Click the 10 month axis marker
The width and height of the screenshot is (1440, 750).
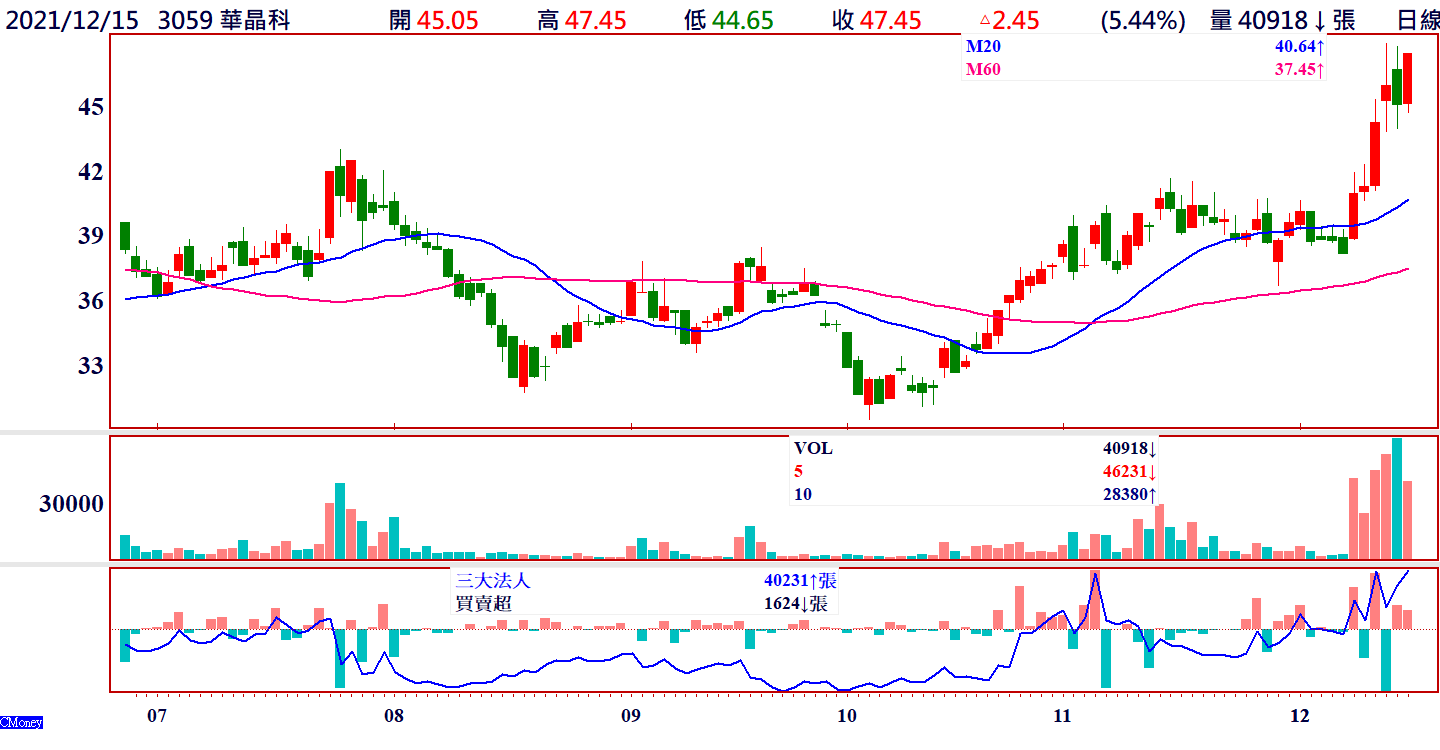[846, 716]
